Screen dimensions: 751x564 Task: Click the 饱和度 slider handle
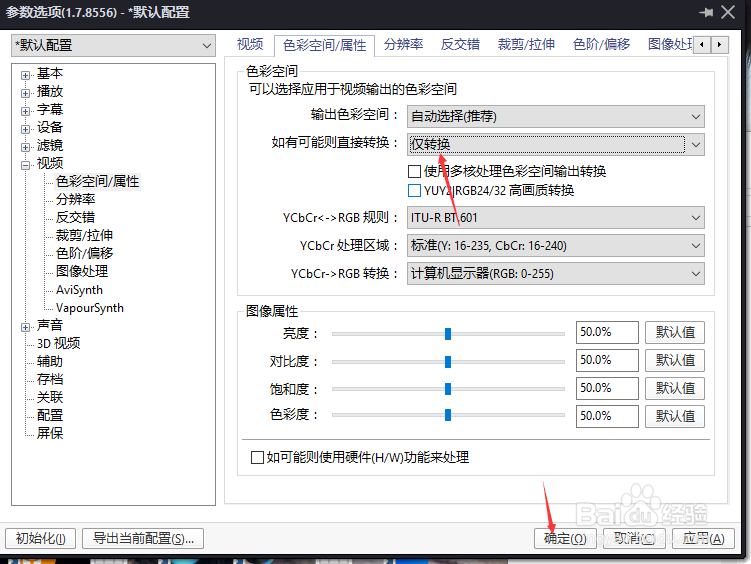click(x=448, y=389)
